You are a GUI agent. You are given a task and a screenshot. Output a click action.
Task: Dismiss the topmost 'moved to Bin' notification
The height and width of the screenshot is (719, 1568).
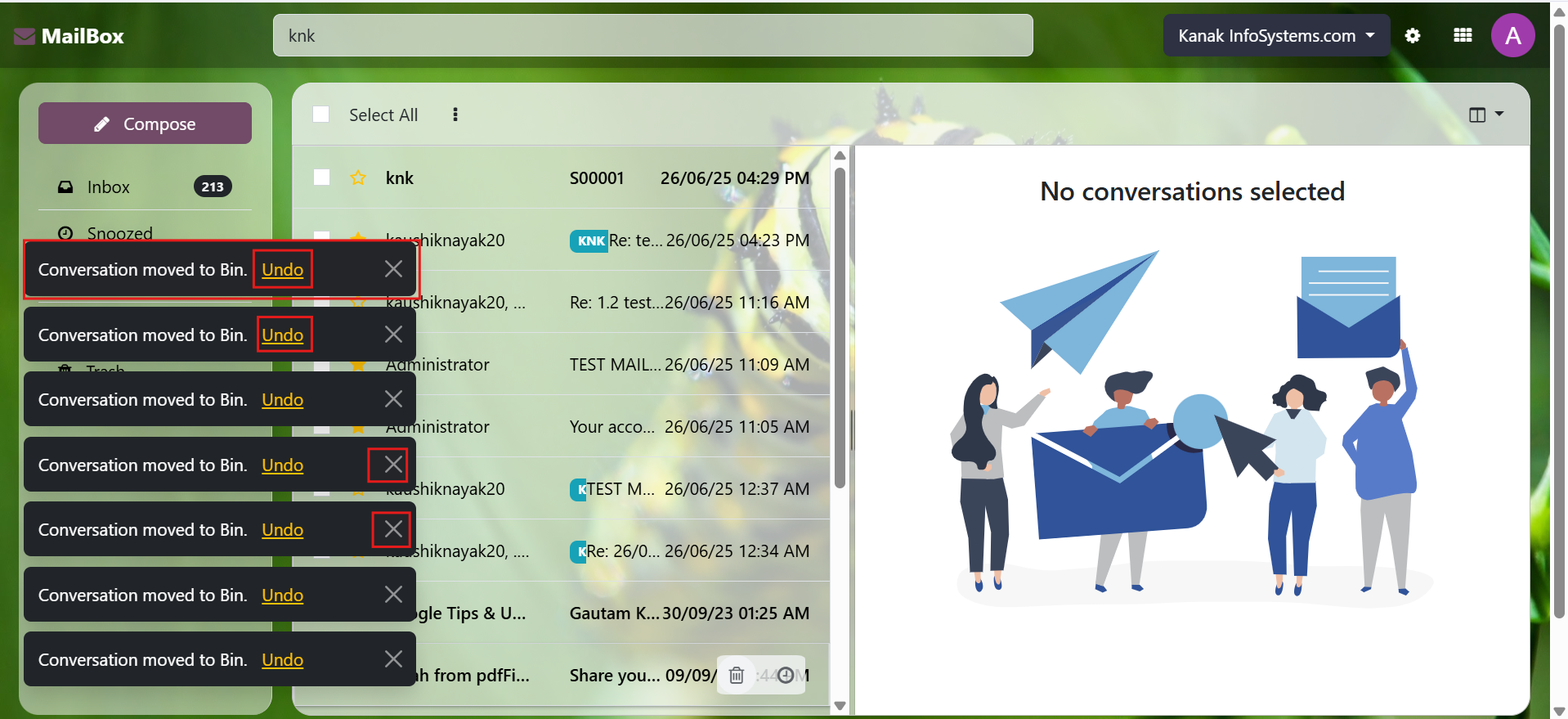393,269
